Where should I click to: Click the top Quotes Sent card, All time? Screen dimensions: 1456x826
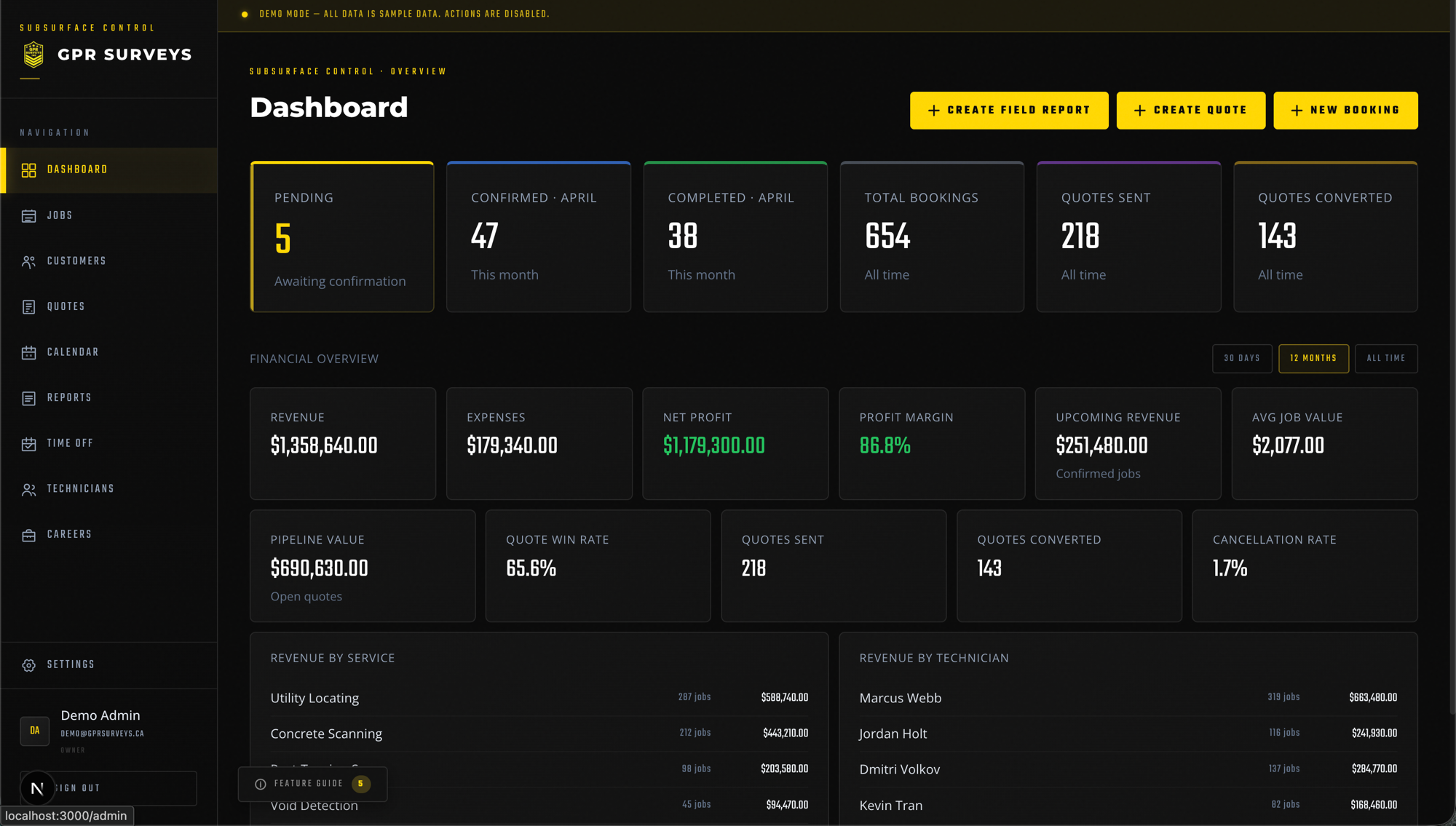click(1128, 237)
